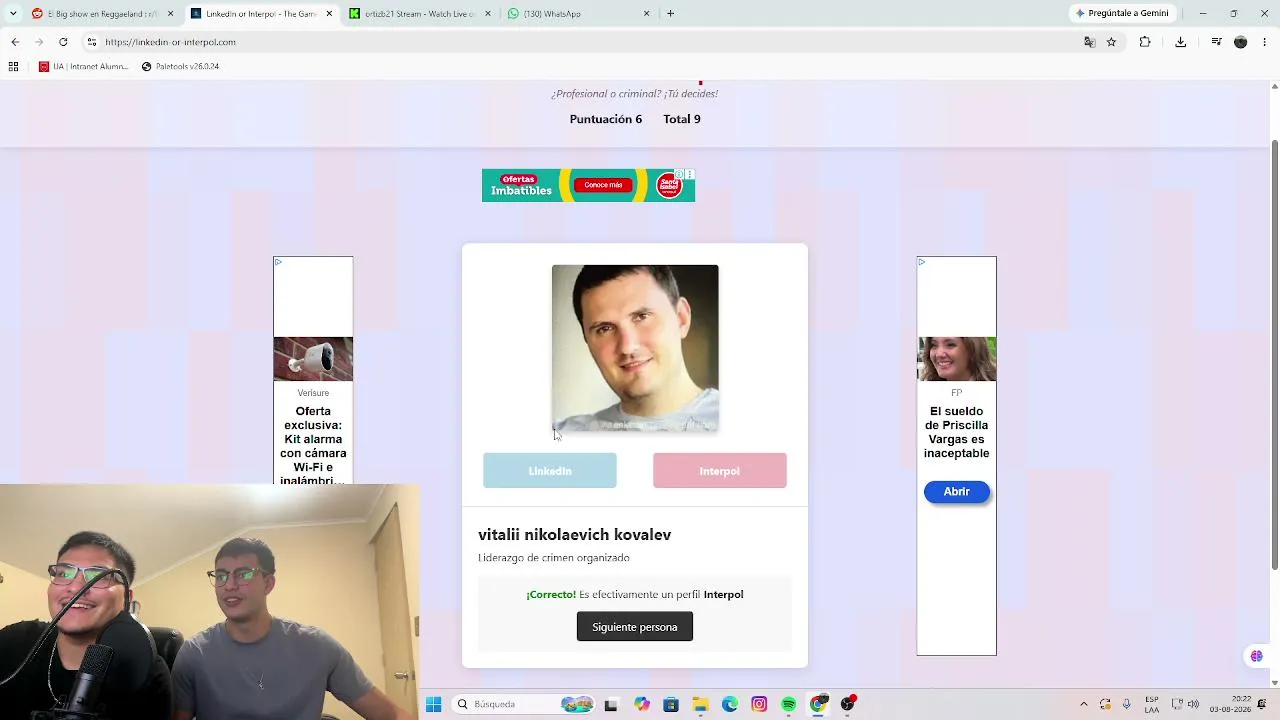Image resolution: width=1280 pixels, height=720 pixels.
Task: Open the Chrome three-dot menu
Action: pos(1265,42)
